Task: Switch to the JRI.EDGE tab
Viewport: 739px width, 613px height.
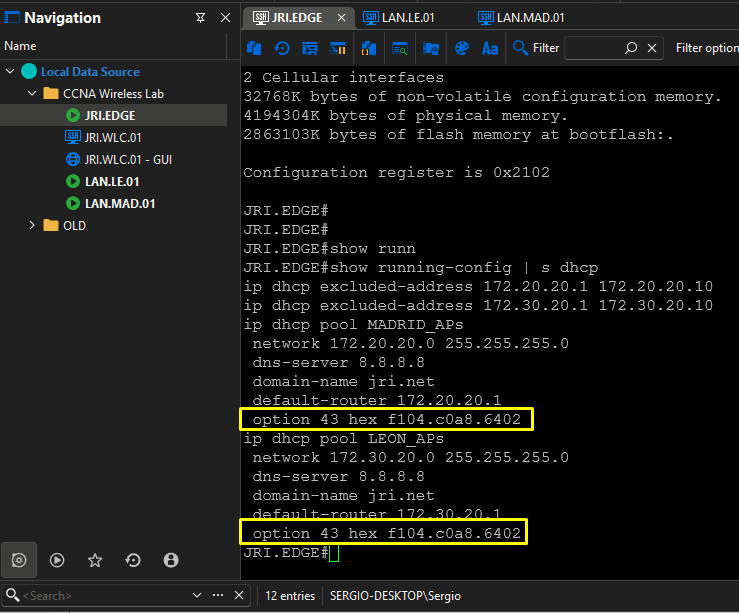Action: (x=297, y=18)
